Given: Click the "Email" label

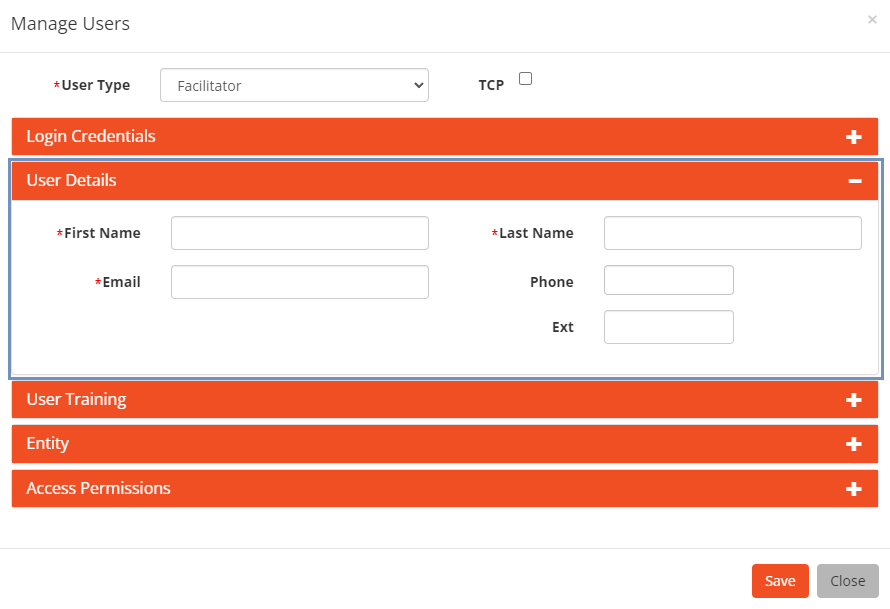Looking at the screenshot, I should [x=121, y=282].
